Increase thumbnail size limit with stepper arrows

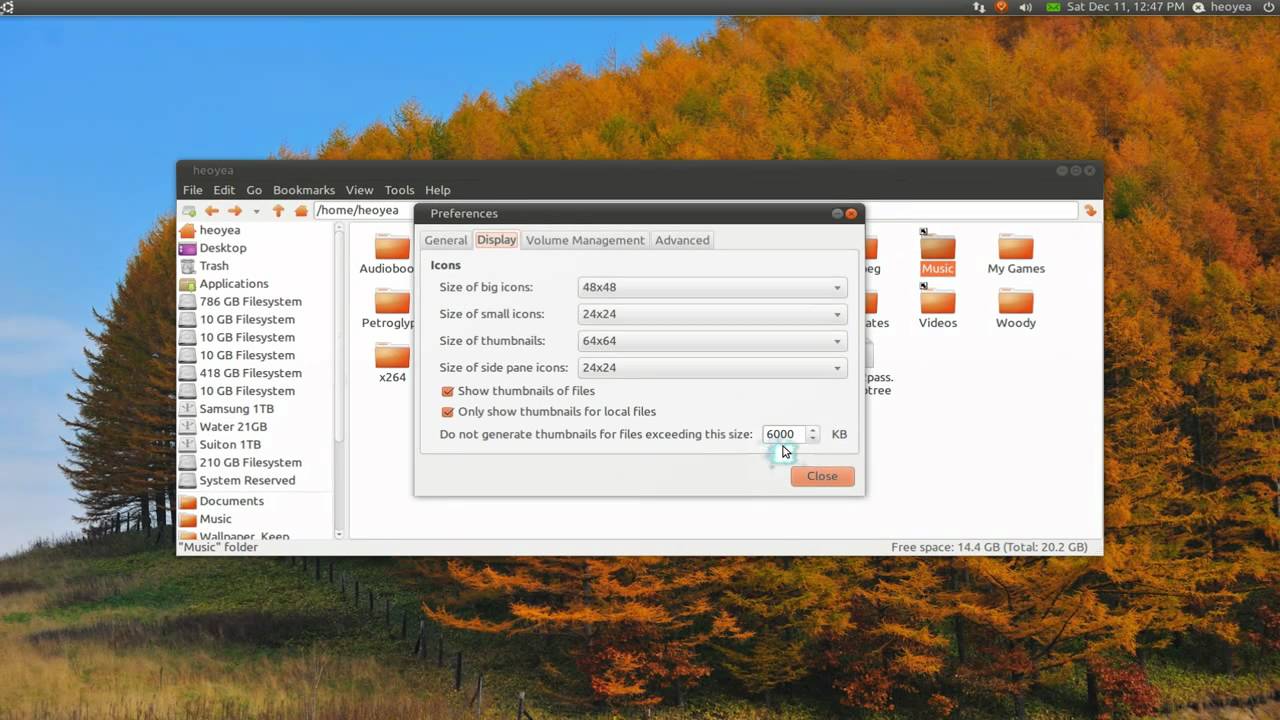(813, 430)
